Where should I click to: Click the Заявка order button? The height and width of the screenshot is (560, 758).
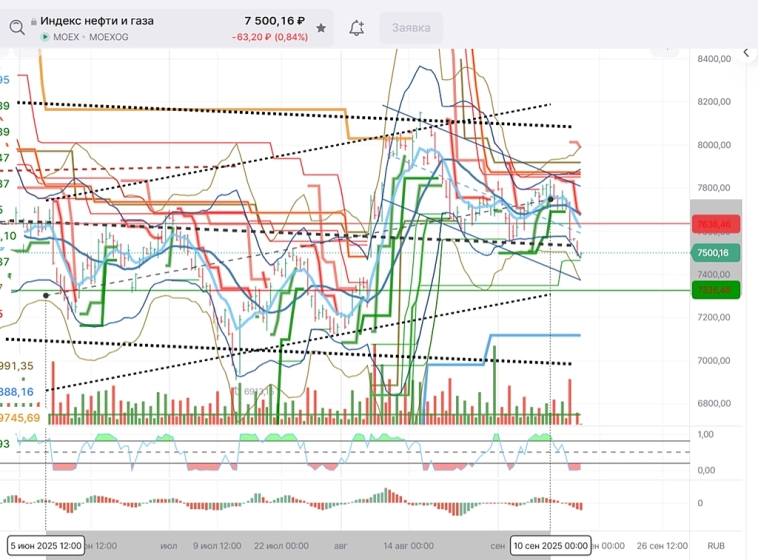411,28
